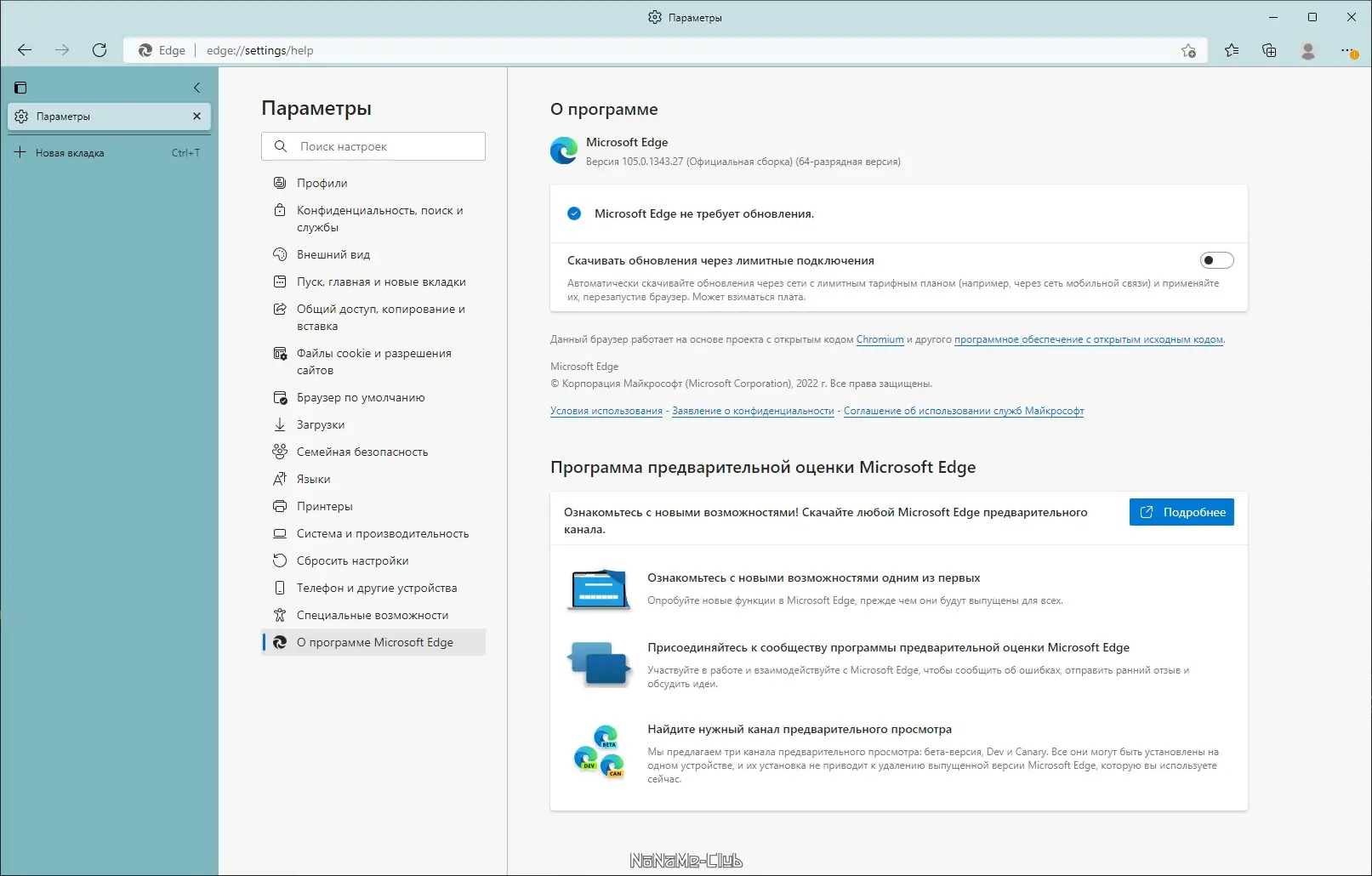Open the Collections icon in toolbar
The width and height of the screenshot is (1372, 876).
coord(1269,50)
